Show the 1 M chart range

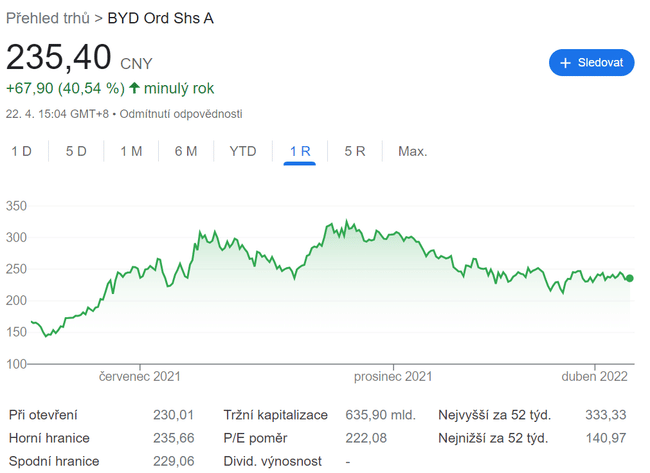131,151
